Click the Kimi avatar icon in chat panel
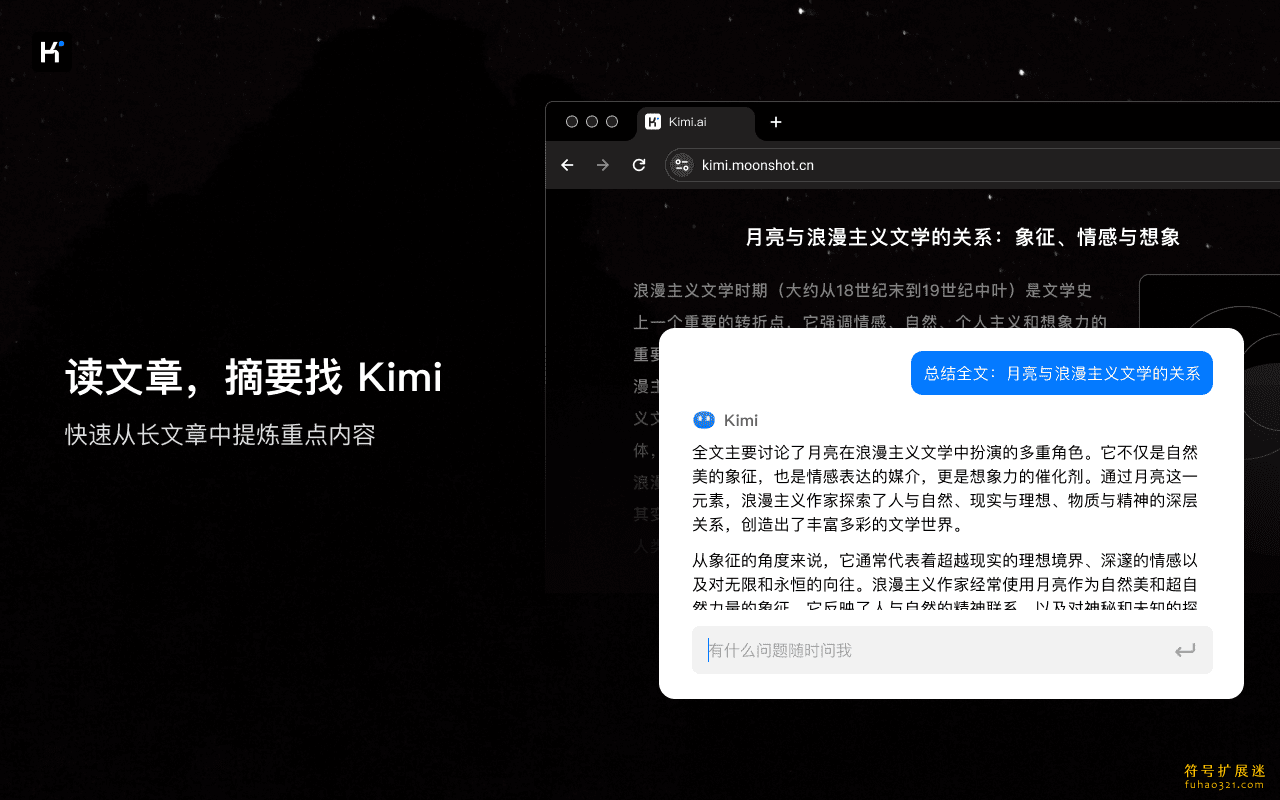The image size is (1280, 800). point(704,420)
